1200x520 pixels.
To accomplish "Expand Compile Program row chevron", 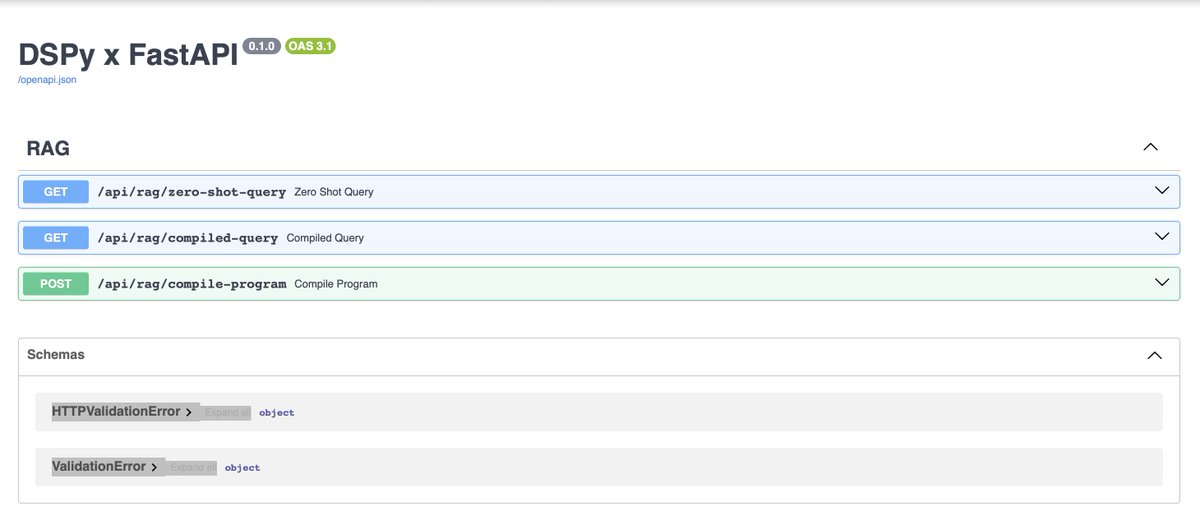I will click(1162, 282).
